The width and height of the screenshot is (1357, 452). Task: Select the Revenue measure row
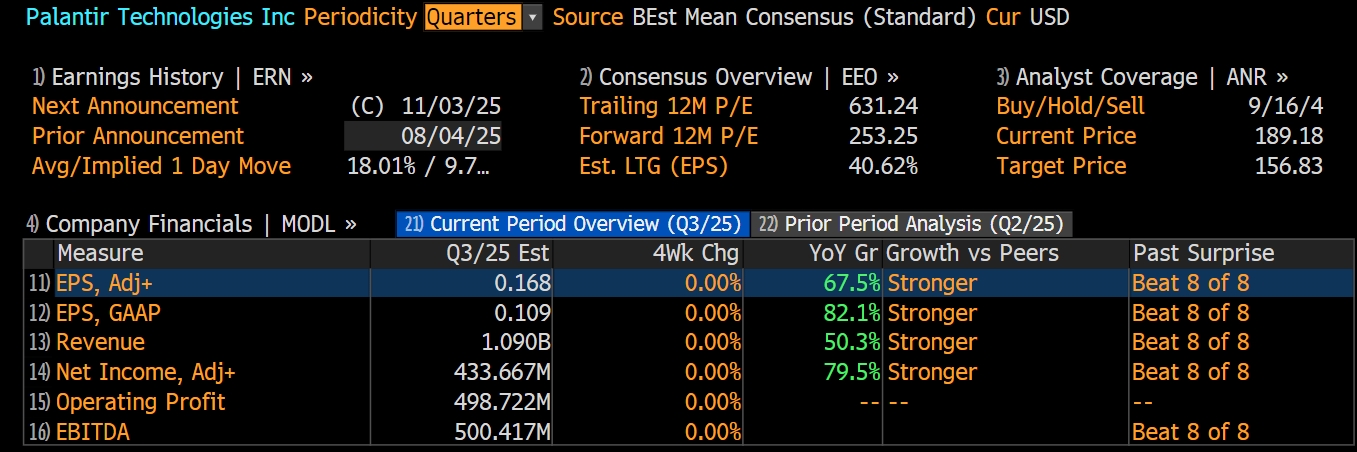[100, 342]
